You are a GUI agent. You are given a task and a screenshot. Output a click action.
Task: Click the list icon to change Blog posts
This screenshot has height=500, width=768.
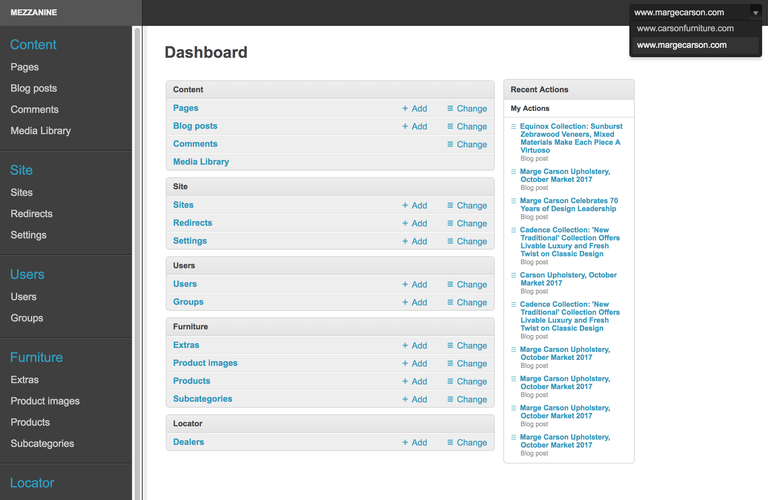pyautogui.click(x=450, y=127)
